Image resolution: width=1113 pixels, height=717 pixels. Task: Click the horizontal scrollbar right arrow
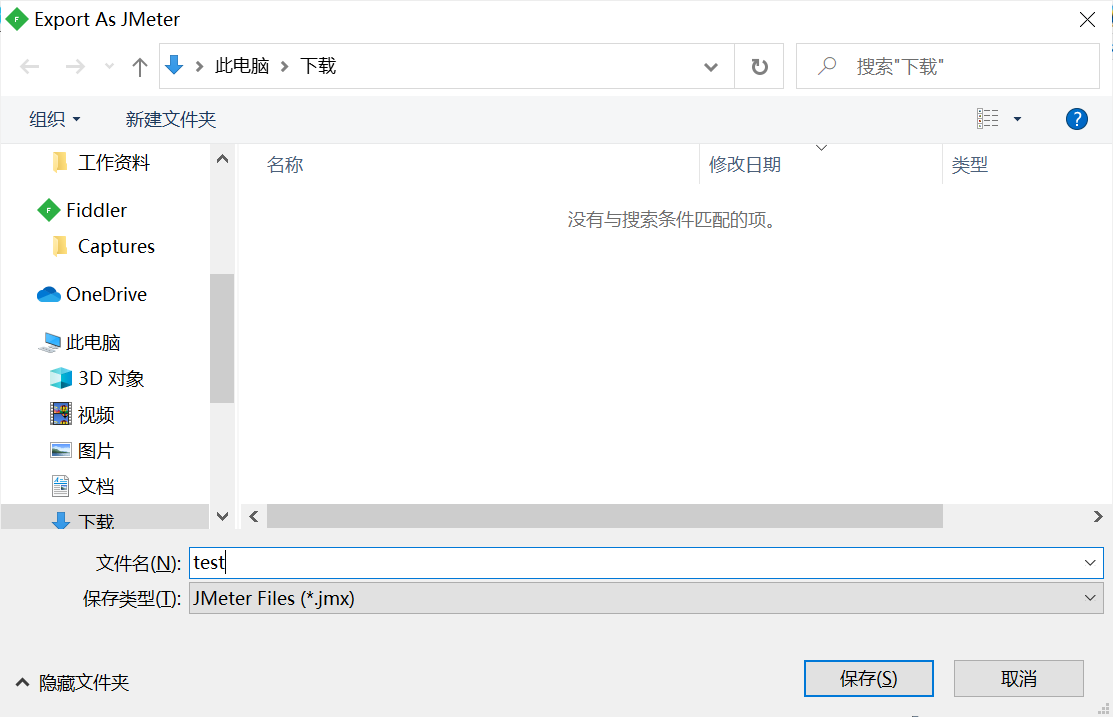click(x=1098, y=516)
